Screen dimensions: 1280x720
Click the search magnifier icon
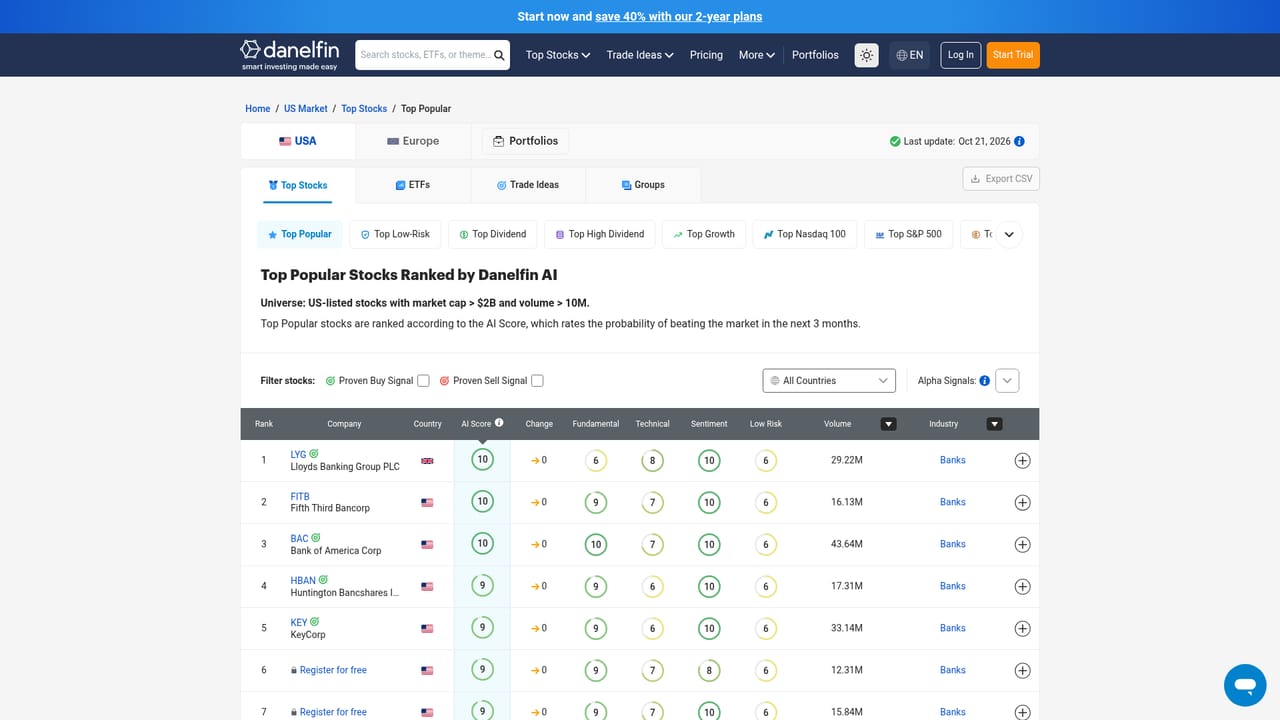499,55
